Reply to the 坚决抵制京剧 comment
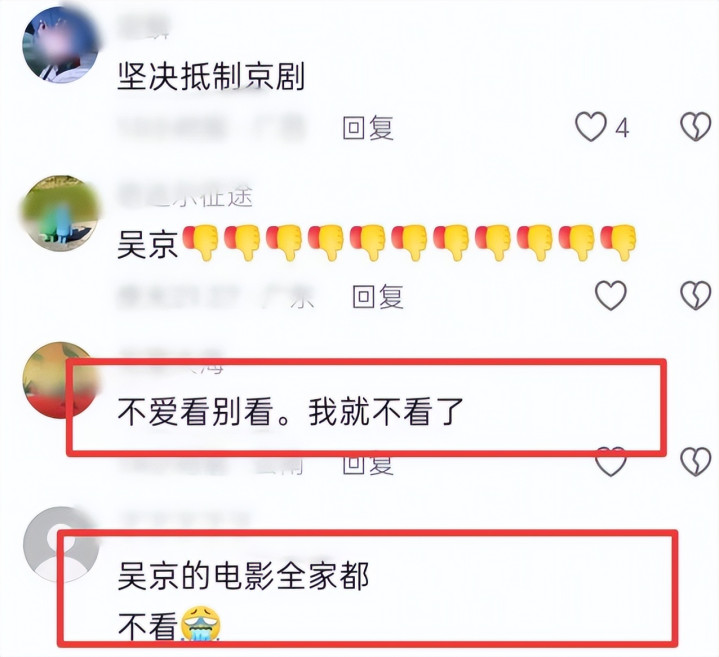Viewport: 719px width, 657px height. pos(368,127)
